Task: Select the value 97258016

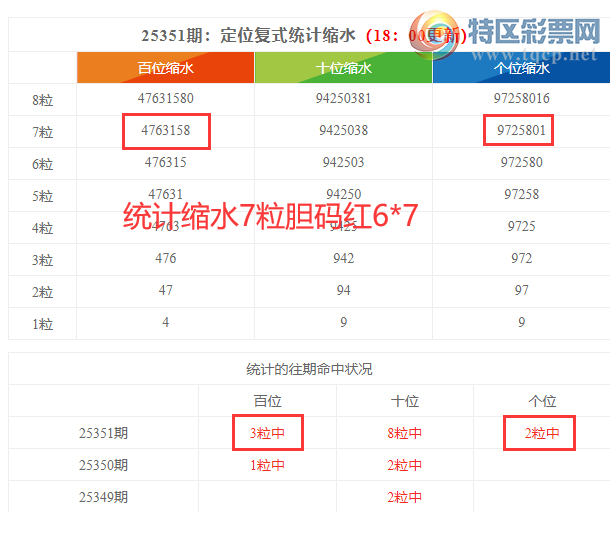Action: pyautogui.click(x=521, y=98)
